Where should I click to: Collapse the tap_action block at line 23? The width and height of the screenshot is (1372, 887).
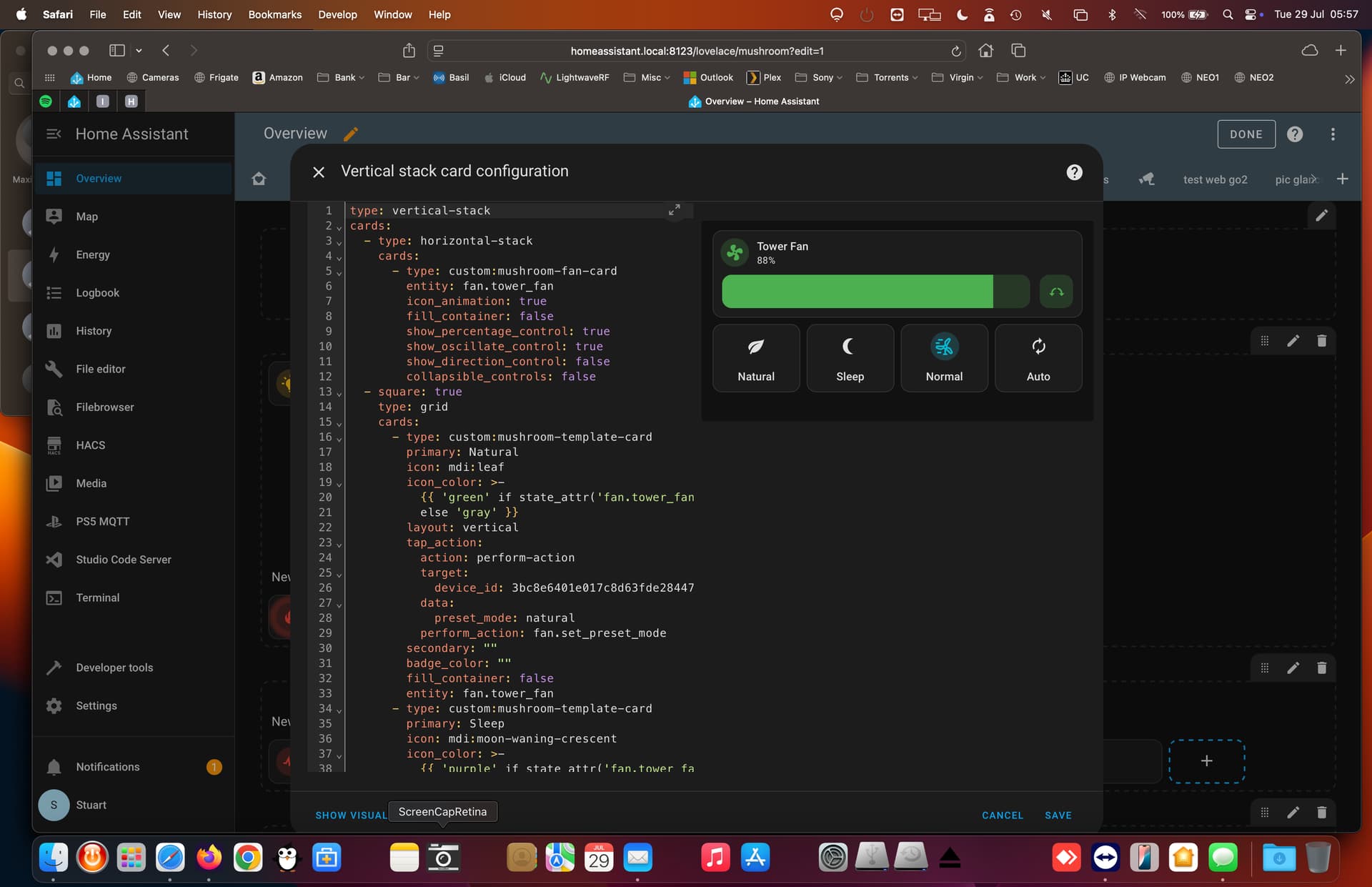tap(339, 544)
